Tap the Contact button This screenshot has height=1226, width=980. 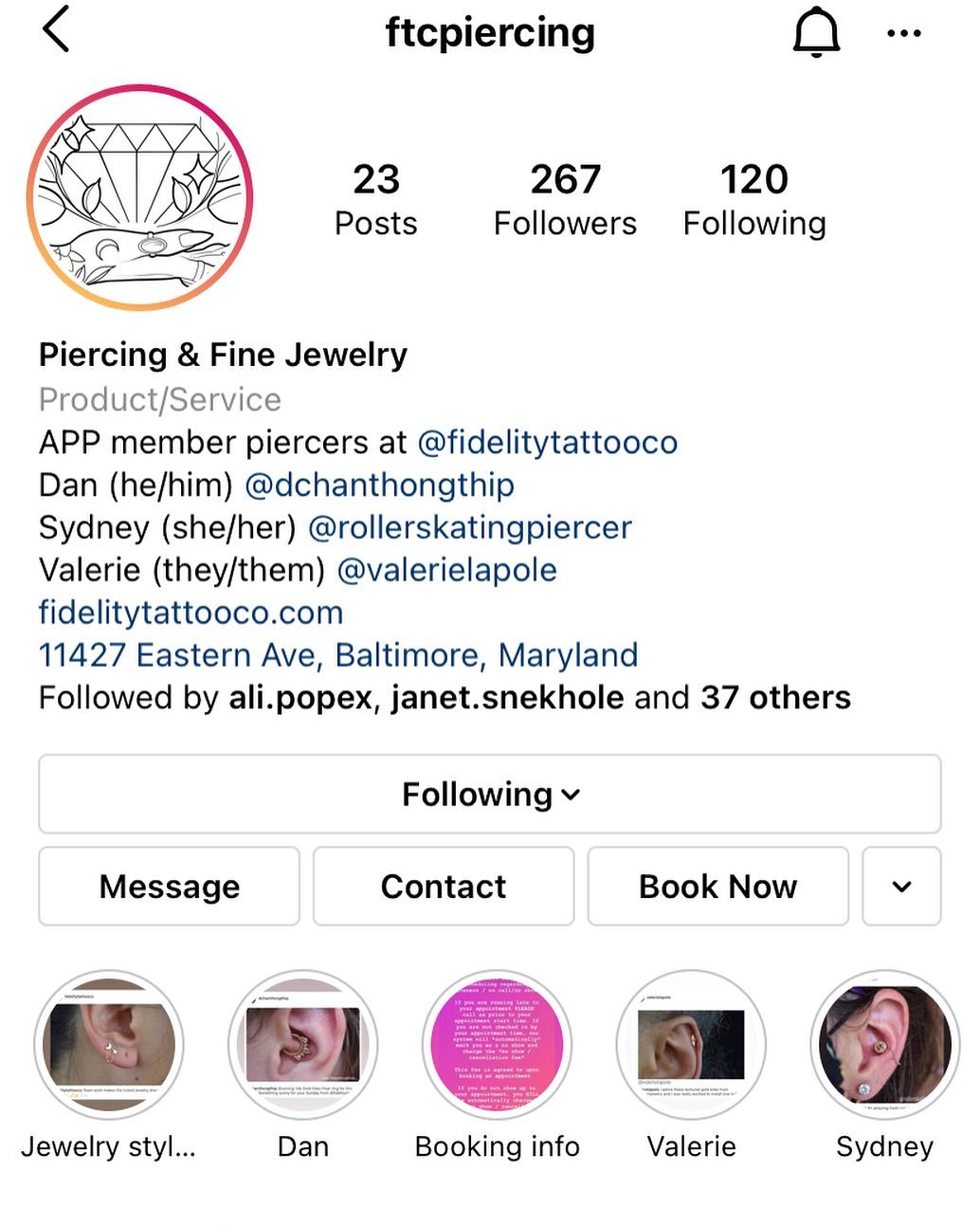coord(444,887)
